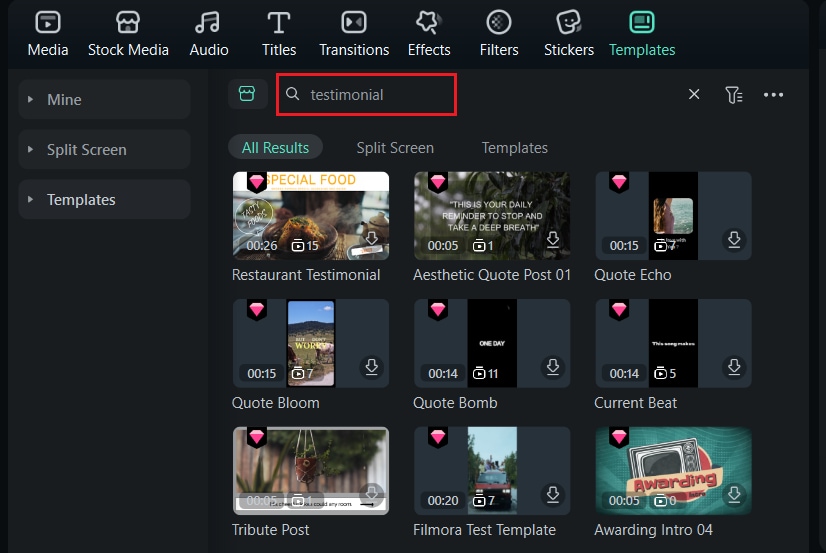Click the "Current Beat" title text
Image resolution: width=826 pixels, height=553 pixels.
pos(635,403)
